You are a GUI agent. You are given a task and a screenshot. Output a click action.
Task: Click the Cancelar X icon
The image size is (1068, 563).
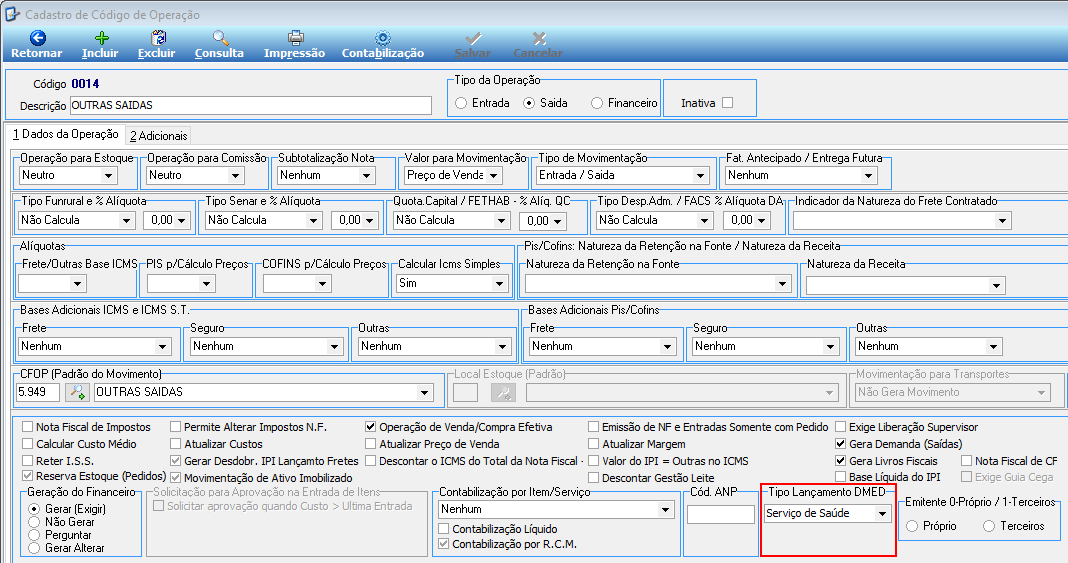point(539,38)
